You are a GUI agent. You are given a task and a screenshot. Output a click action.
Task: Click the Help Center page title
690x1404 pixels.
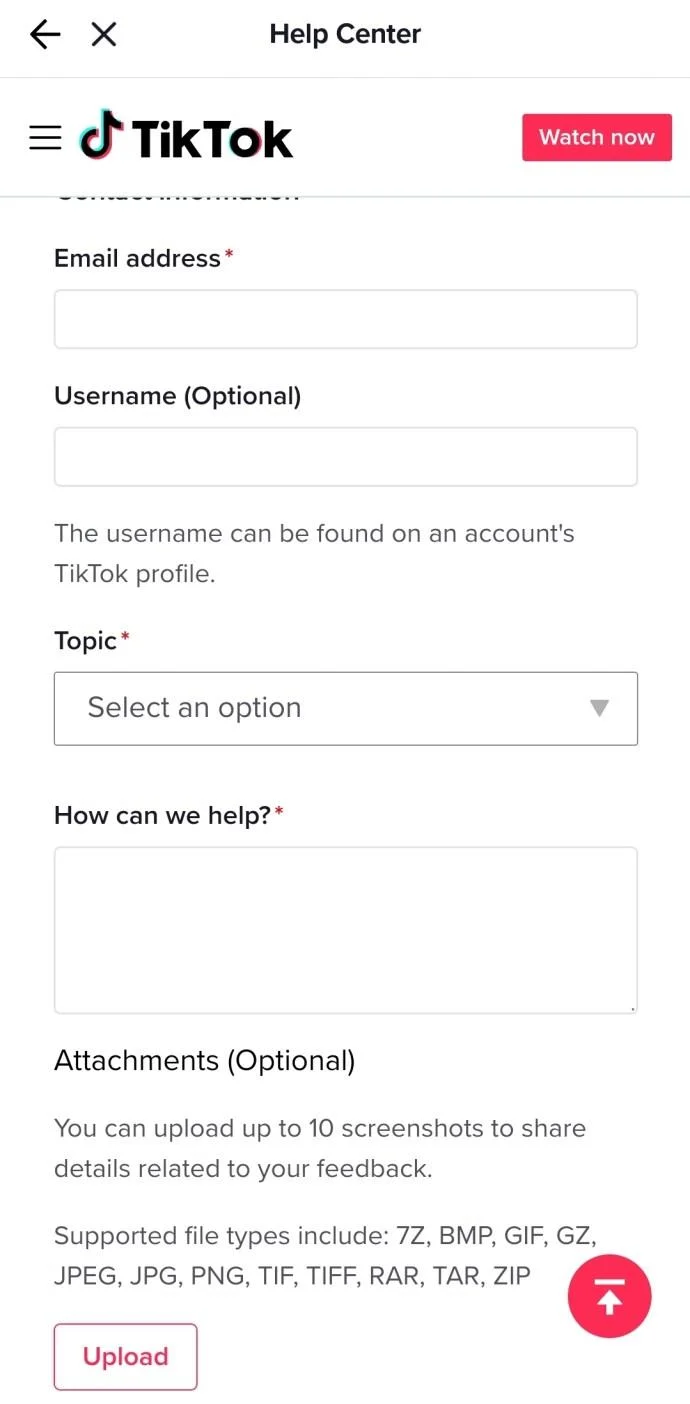click(x=345, y=34)
